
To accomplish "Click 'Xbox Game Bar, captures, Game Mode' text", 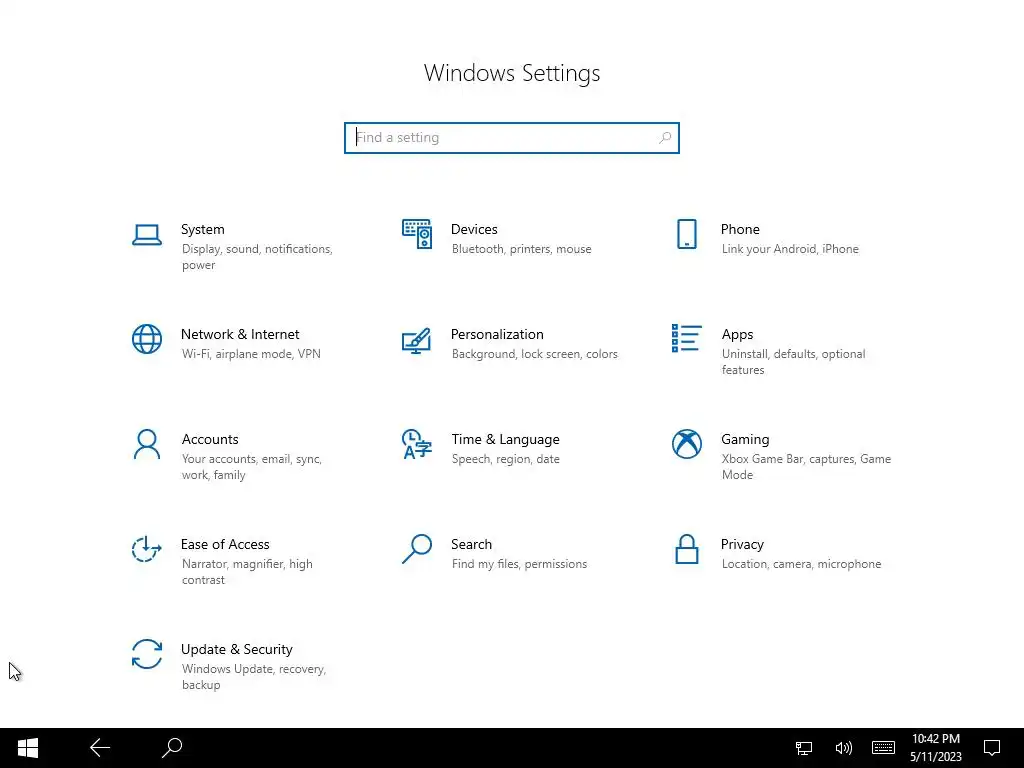I will [x=806, y=467].
